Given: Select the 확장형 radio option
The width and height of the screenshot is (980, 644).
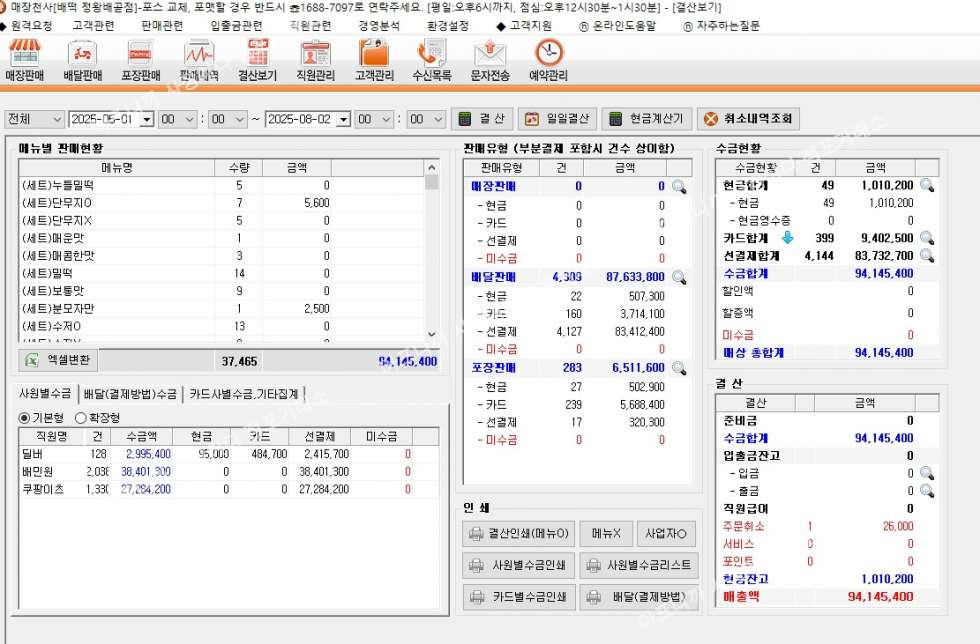Looking at the screenshot, I should point(81,417).
